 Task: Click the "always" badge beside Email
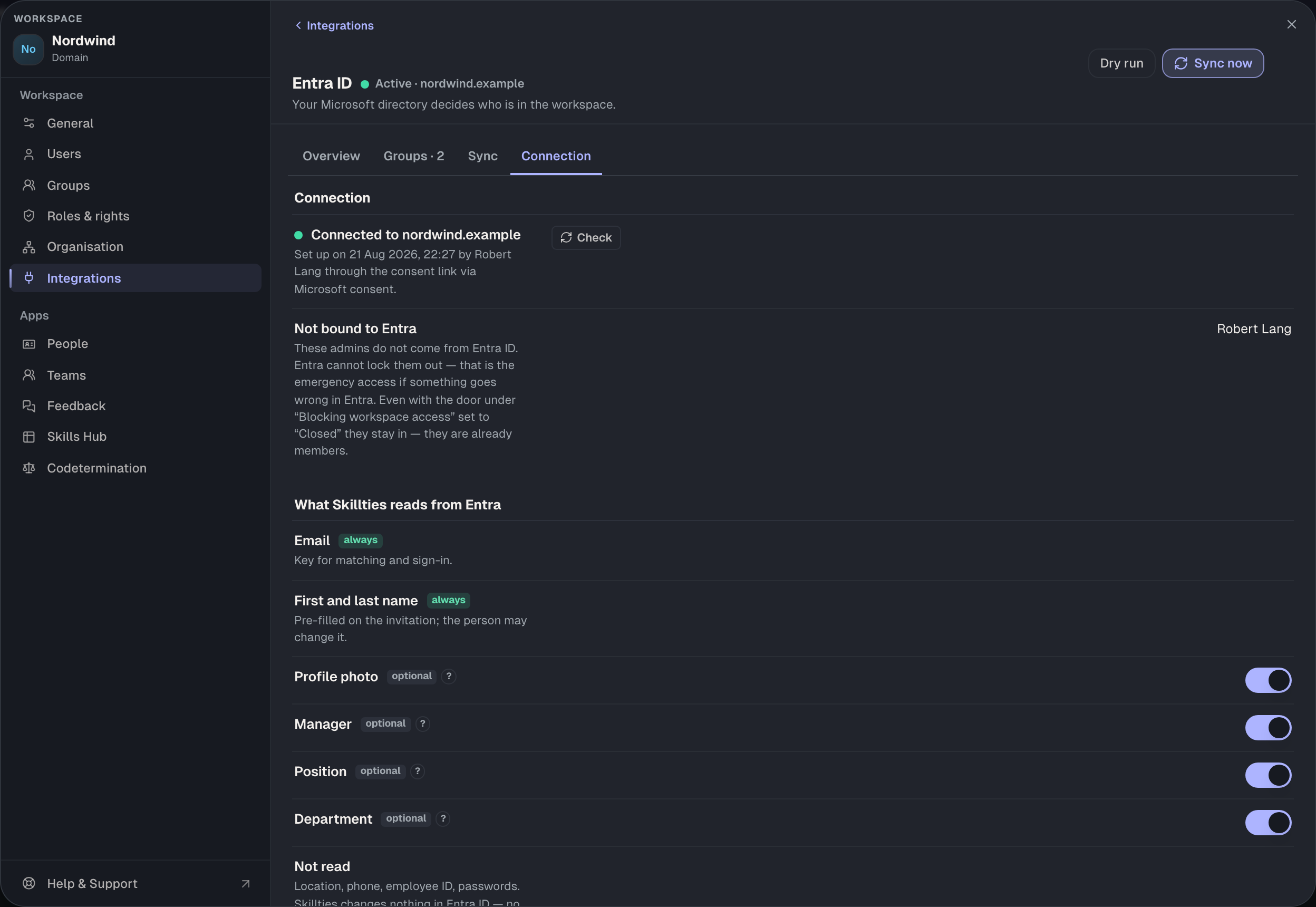point(360,540)
